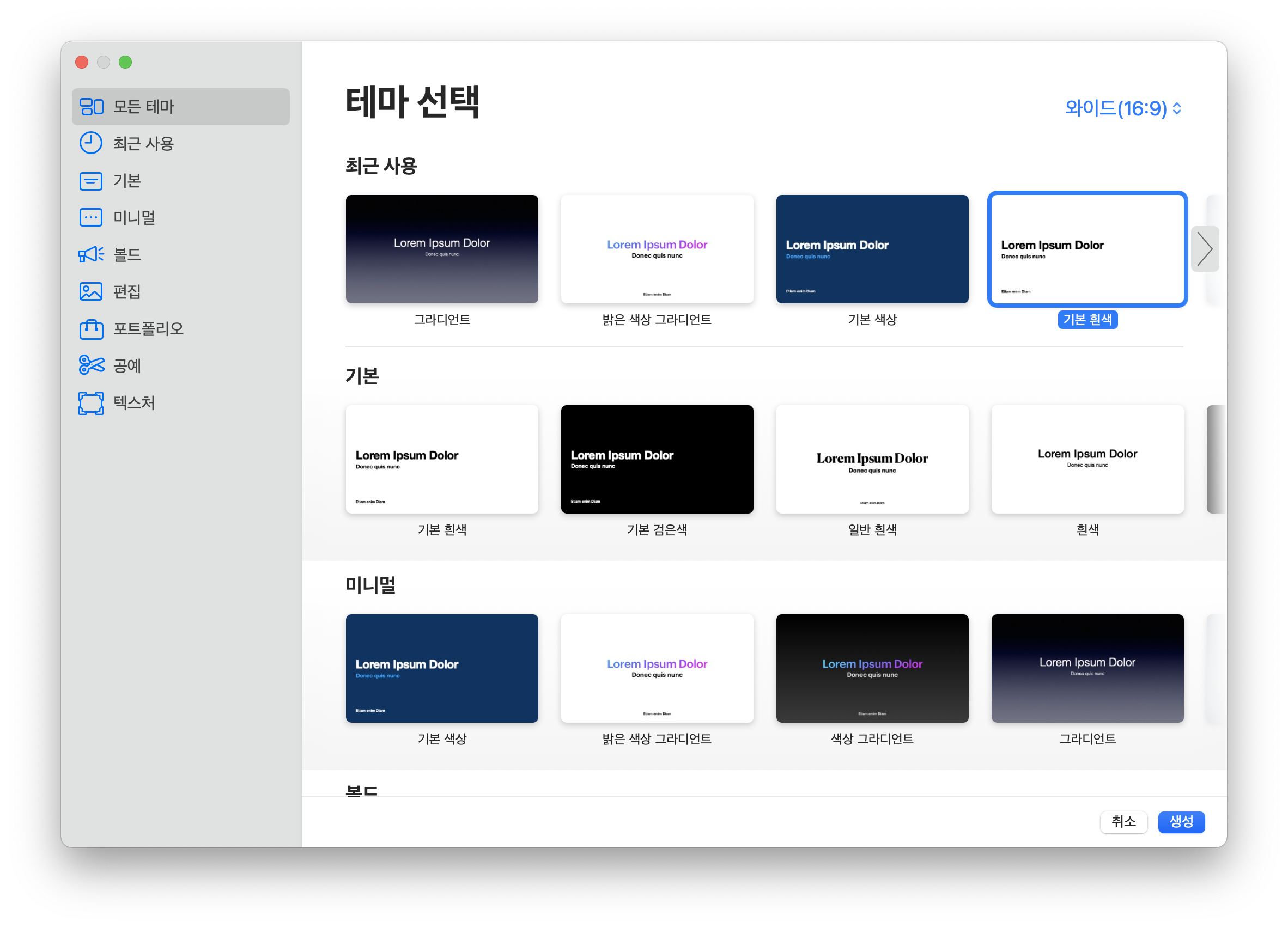Click the 모든 테마 grid icon in sidebar

coord(91,106)
